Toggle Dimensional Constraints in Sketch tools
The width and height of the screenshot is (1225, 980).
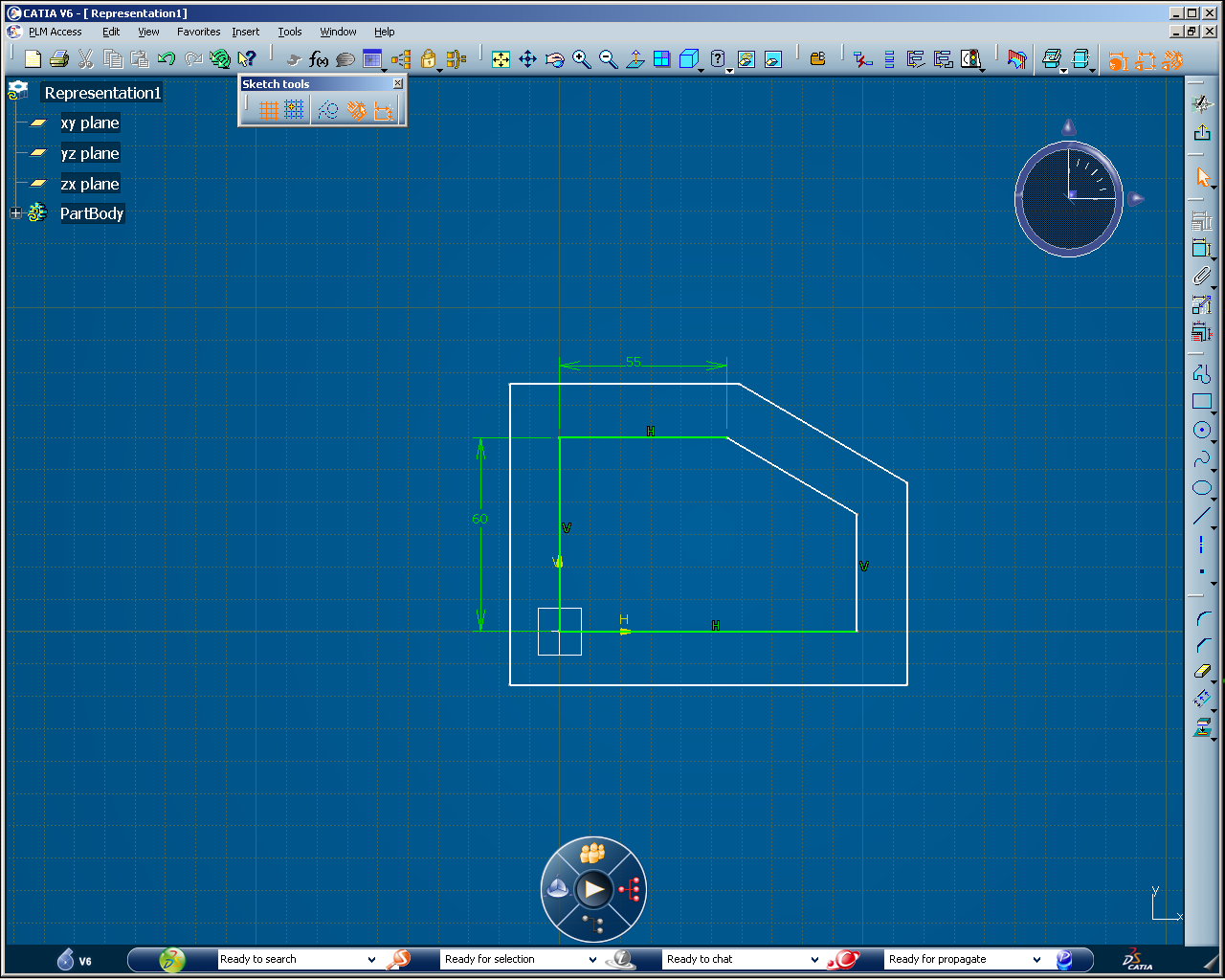(384, 111)
